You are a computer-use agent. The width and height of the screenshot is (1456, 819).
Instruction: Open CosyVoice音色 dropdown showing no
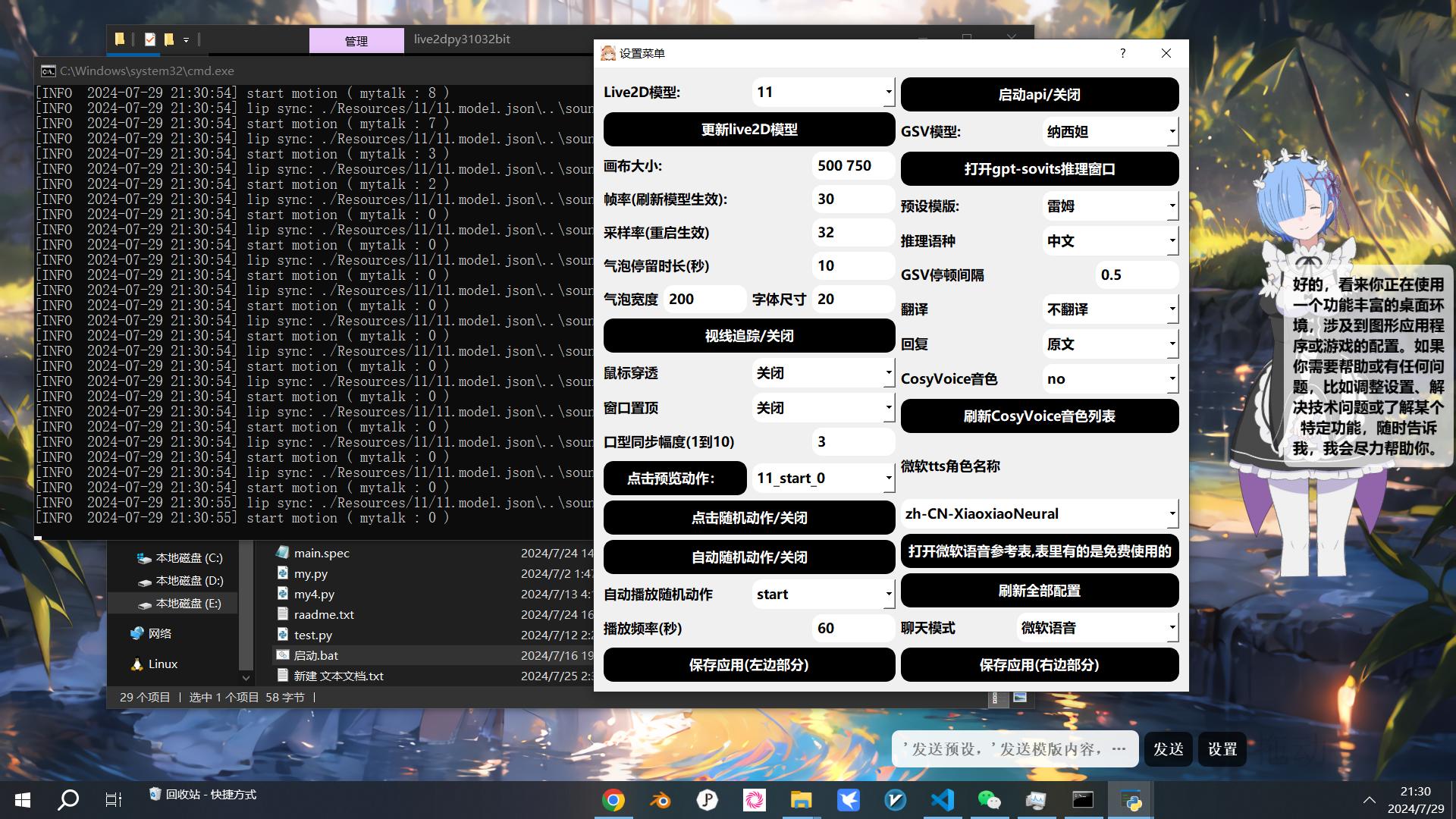pyautogui.click(x=1110, y=379)
